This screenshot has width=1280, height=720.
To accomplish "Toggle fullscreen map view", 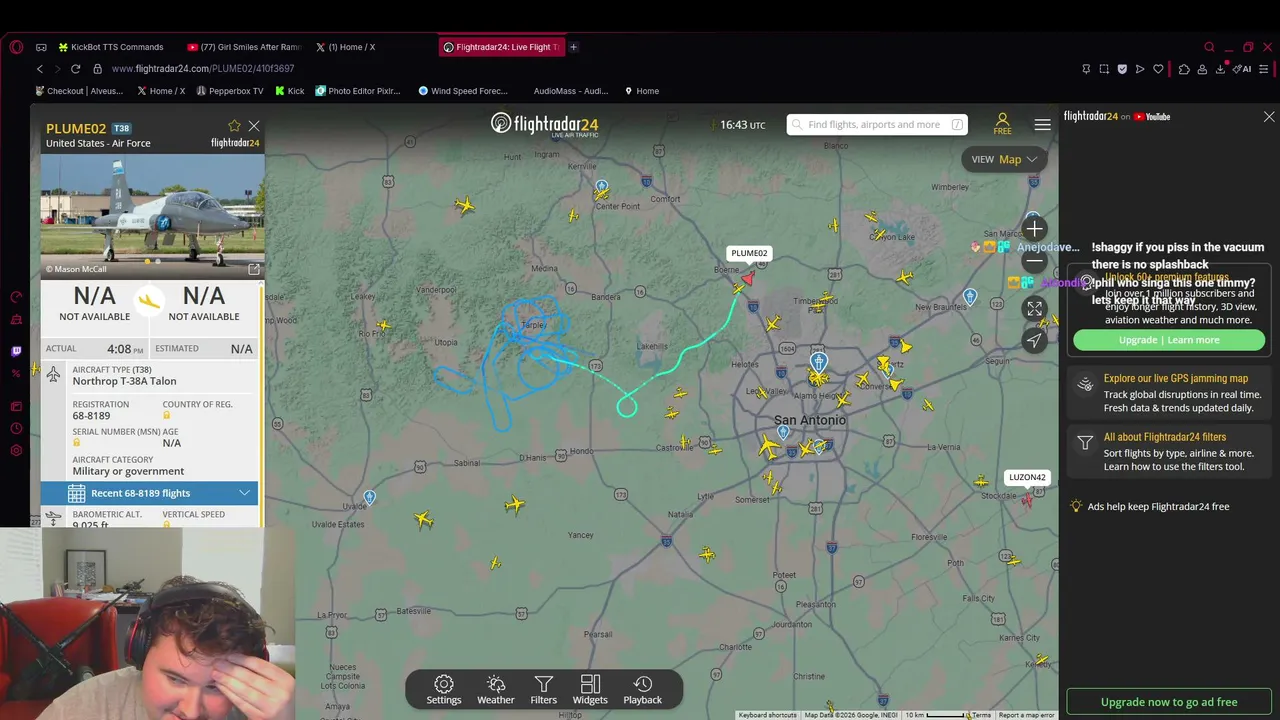I will click(x=1034, y=309).
